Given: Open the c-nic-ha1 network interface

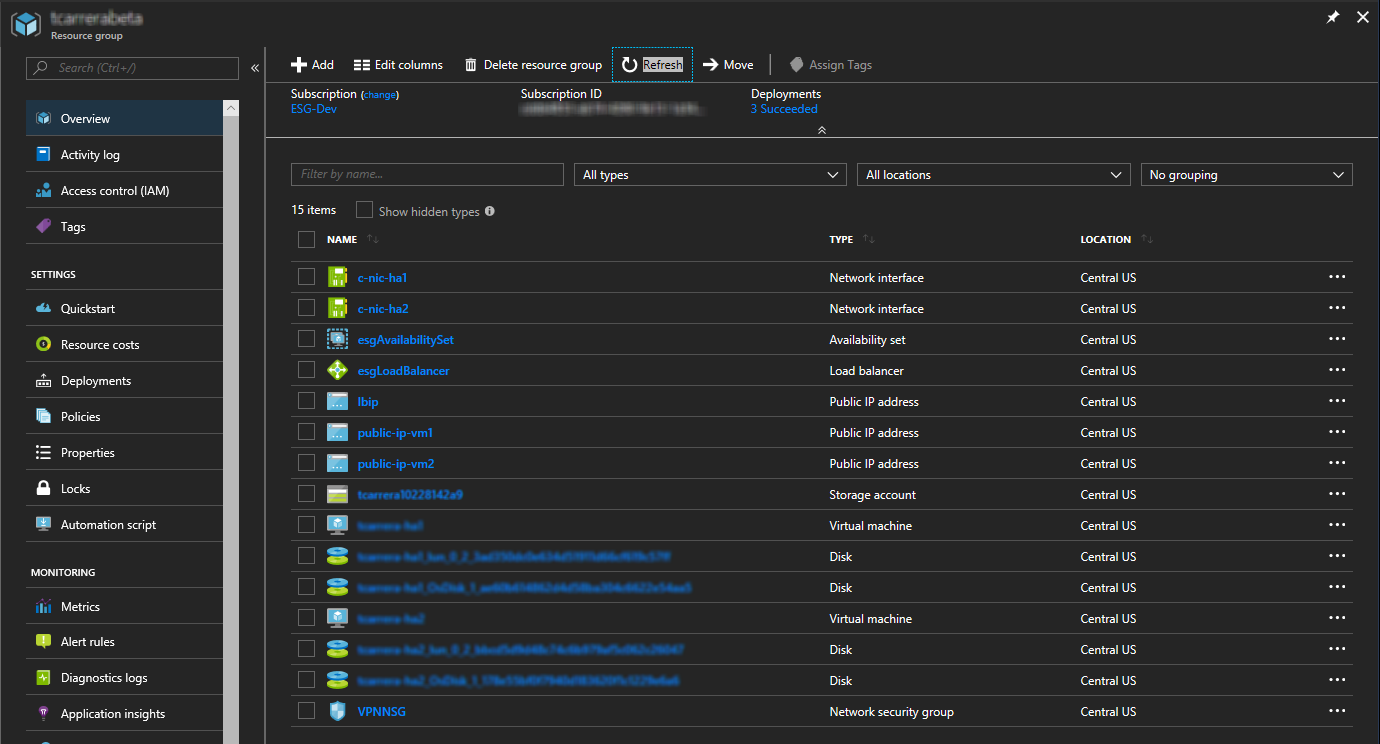Looking at the screenshot, I should [382, 278].
